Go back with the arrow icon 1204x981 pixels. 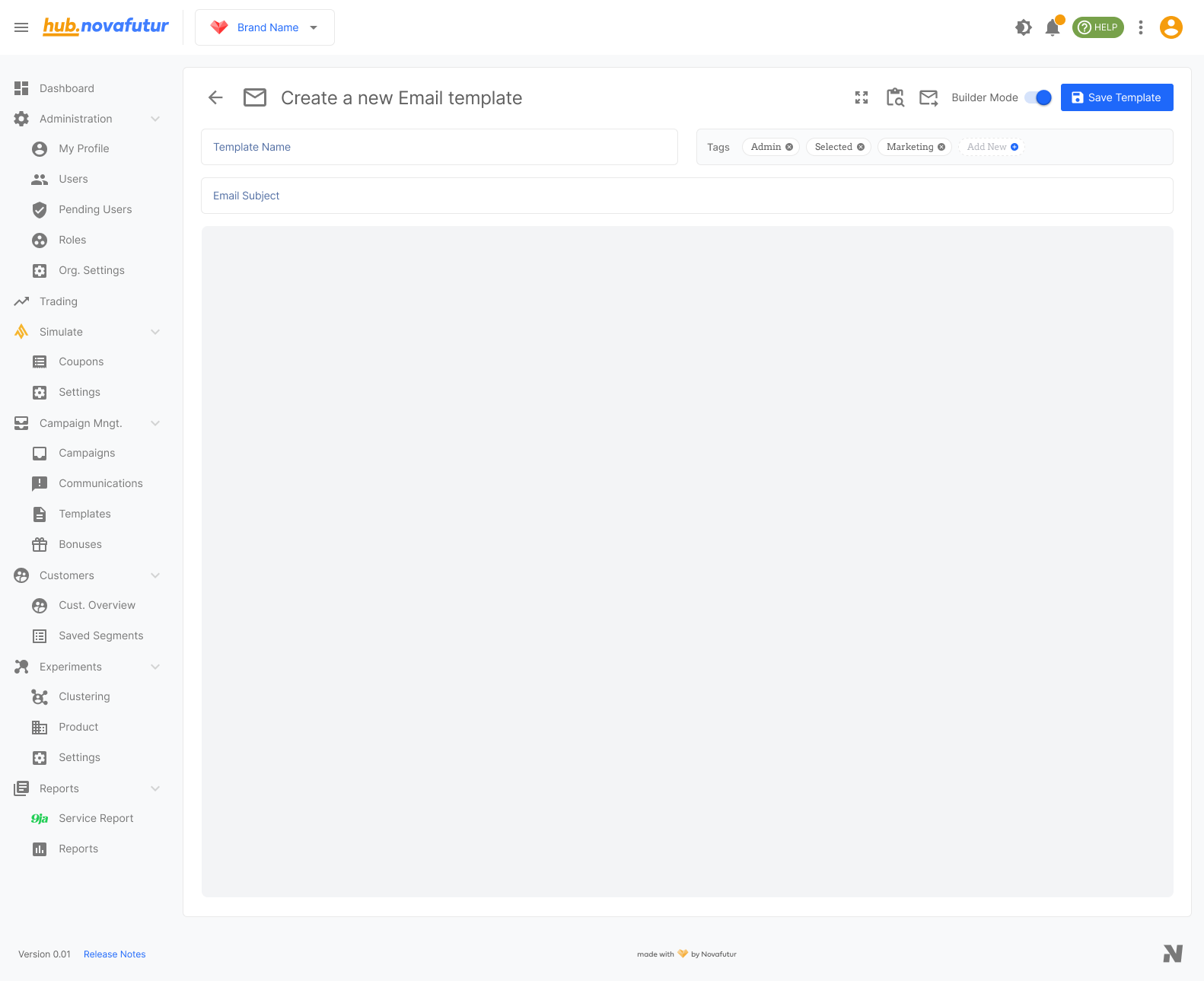click(x=215, y=97)
